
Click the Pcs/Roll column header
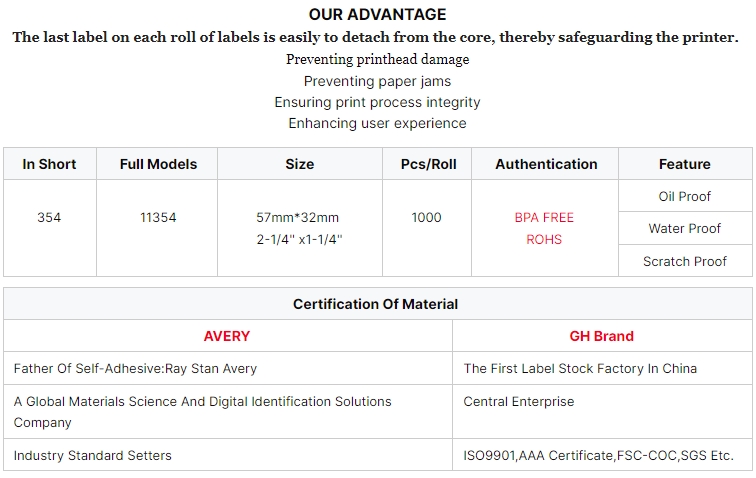coord(427,164)
